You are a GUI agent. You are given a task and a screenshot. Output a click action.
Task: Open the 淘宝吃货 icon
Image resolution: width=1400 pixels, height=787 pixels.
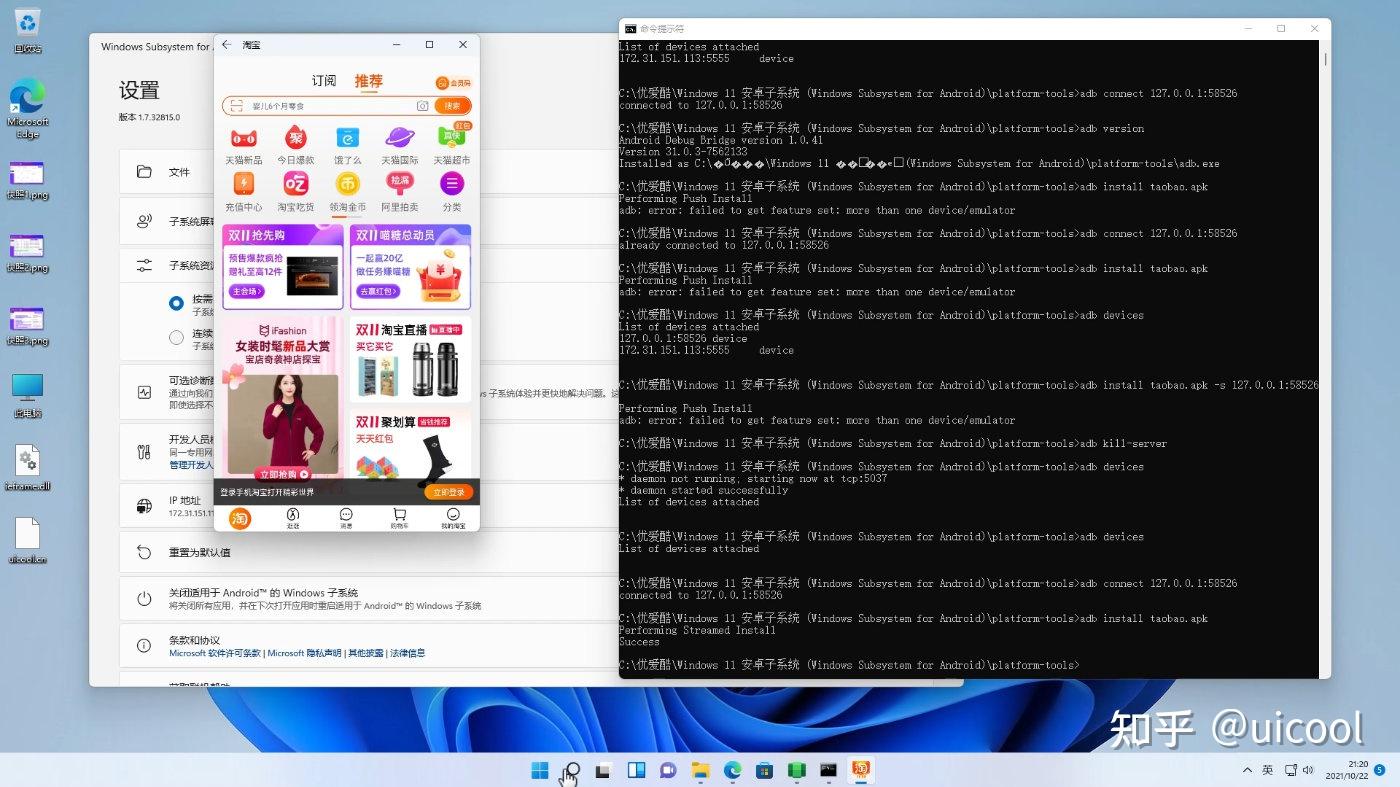(295, 184)
